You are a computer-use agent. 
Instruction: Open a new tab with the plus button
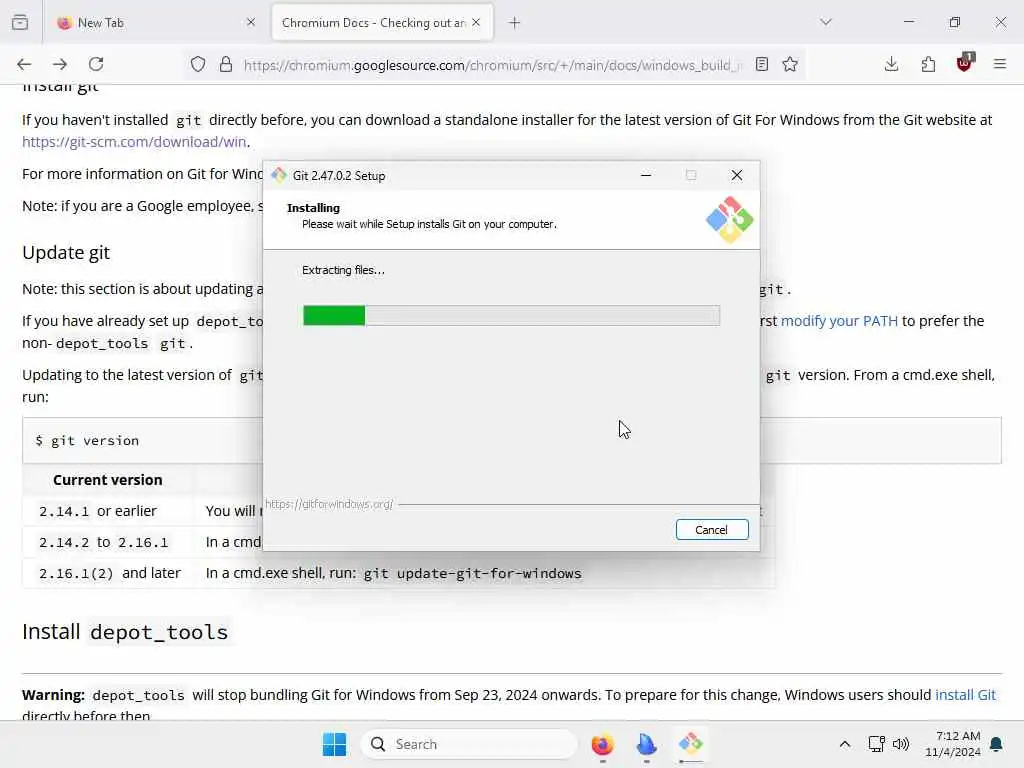point(515,23)
